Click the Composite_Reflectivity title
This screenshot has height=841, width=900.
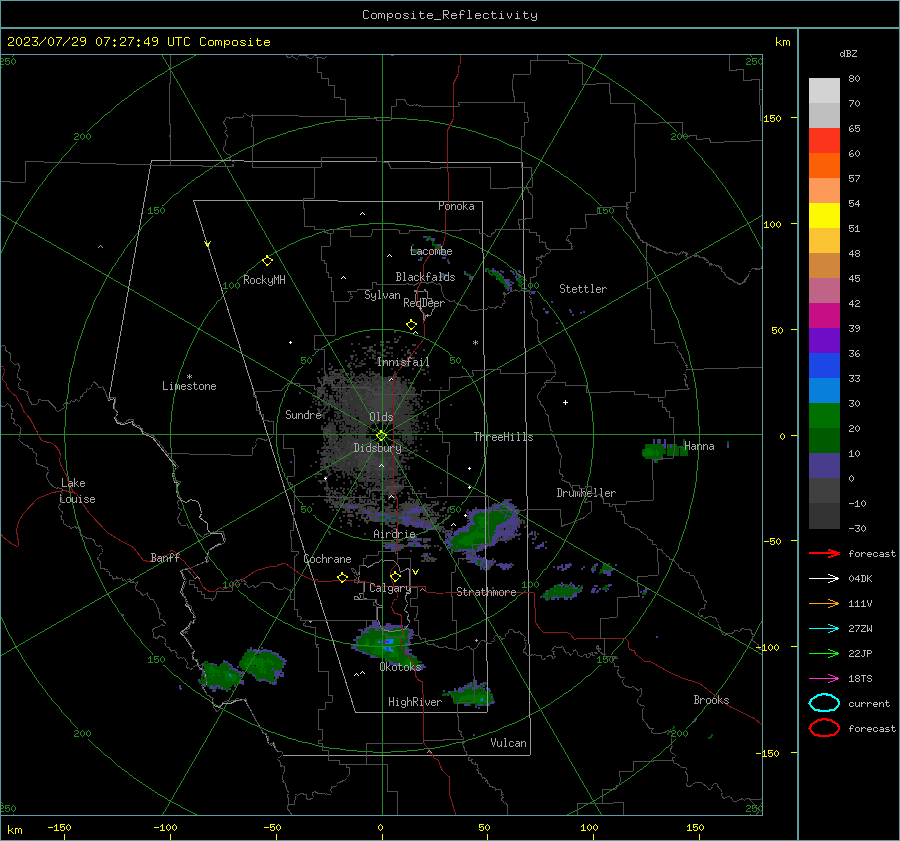pyautogui.click(x=450, y=15)
